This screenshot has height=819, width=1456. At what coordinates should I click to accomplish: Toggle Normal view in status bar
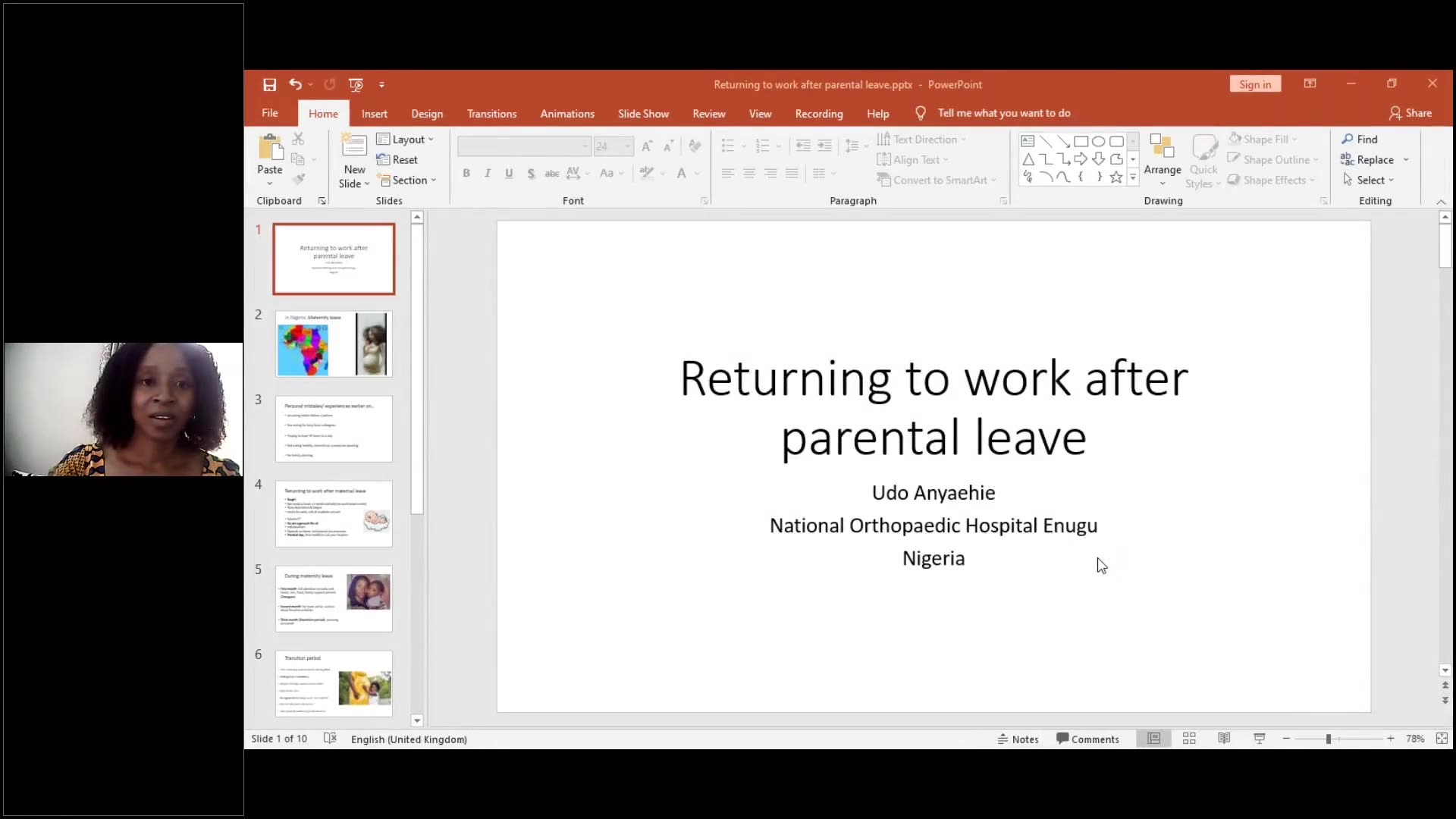tap(1153, 739)
